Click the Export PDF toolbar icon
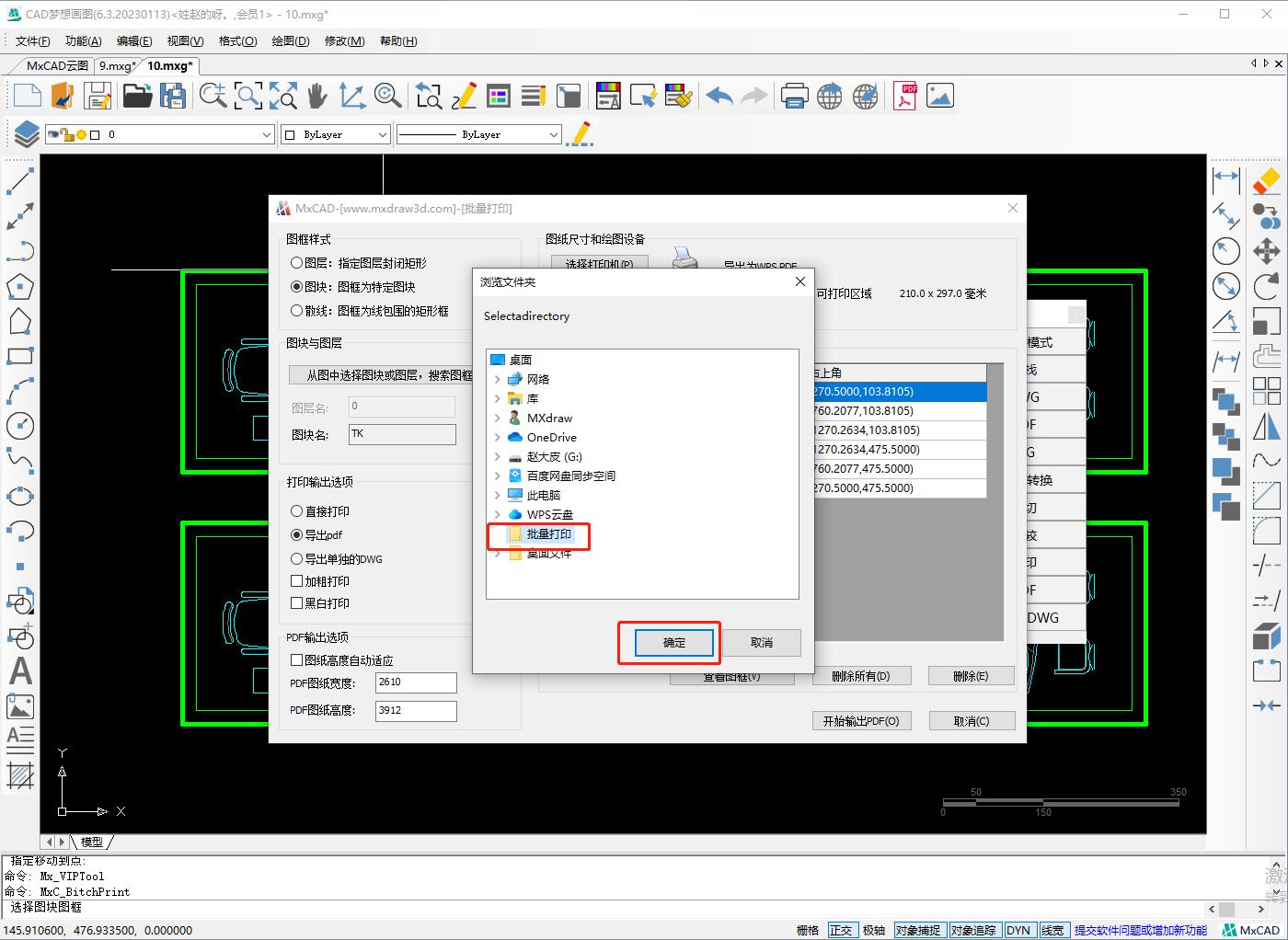Screen dimensions: 1288x940 click(x=905, y=96)
